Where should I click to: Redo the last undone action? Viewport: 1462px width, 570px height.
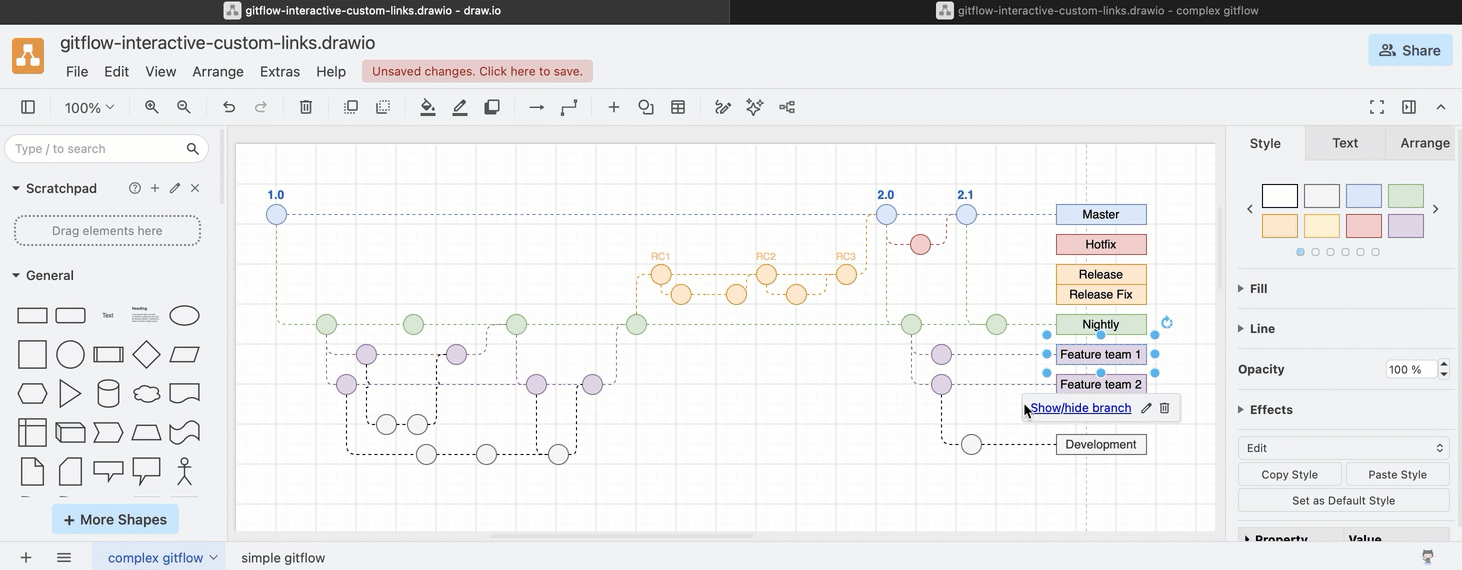[x=261, y=107]
